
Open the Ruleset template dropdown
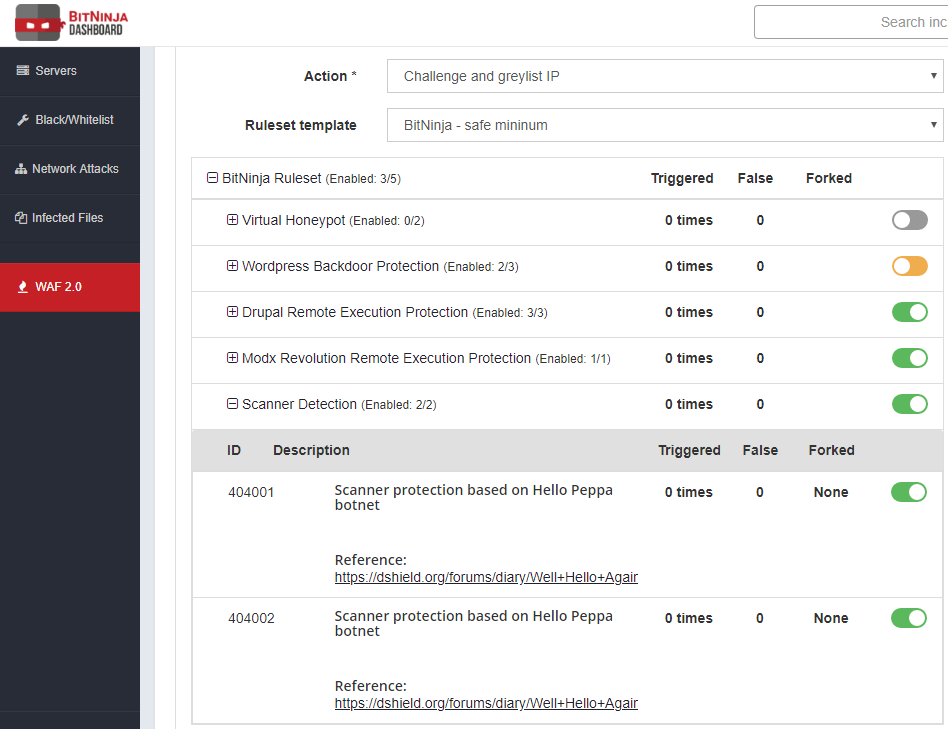coord(665,125)
